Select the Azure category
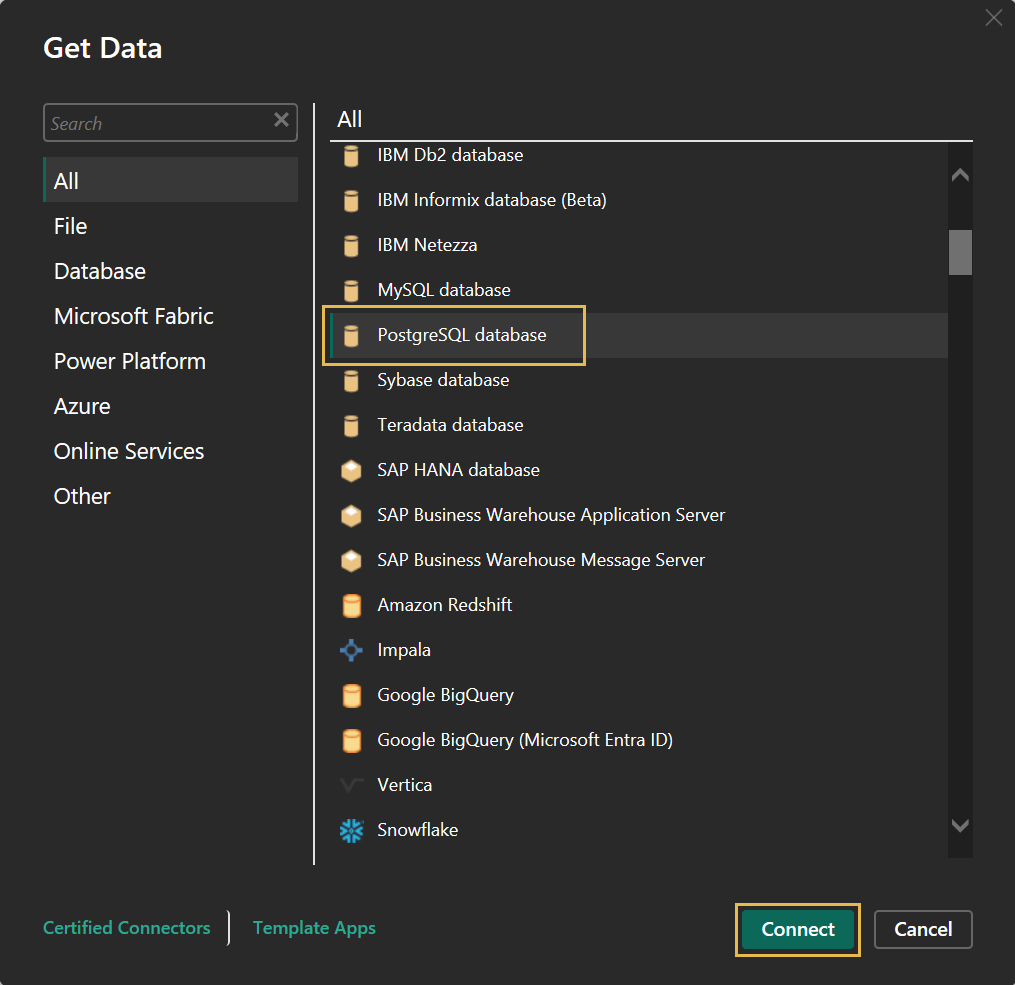The image size is (1015, 985). point(171,406)
